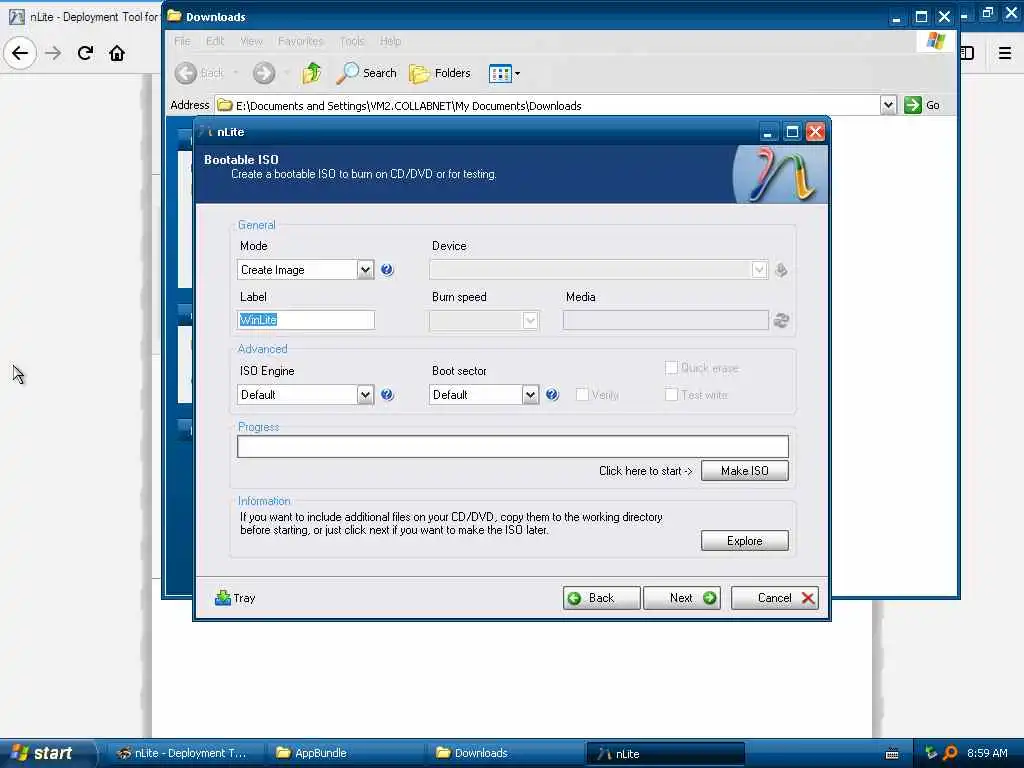Open the Boot sector help icon

[x=552, y=394]
